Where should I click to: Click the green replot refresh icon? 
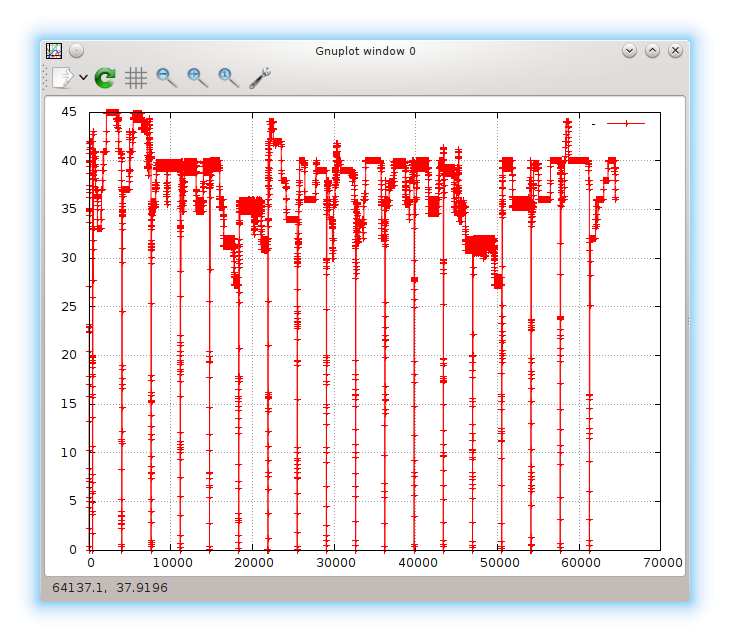click(105, 78)
